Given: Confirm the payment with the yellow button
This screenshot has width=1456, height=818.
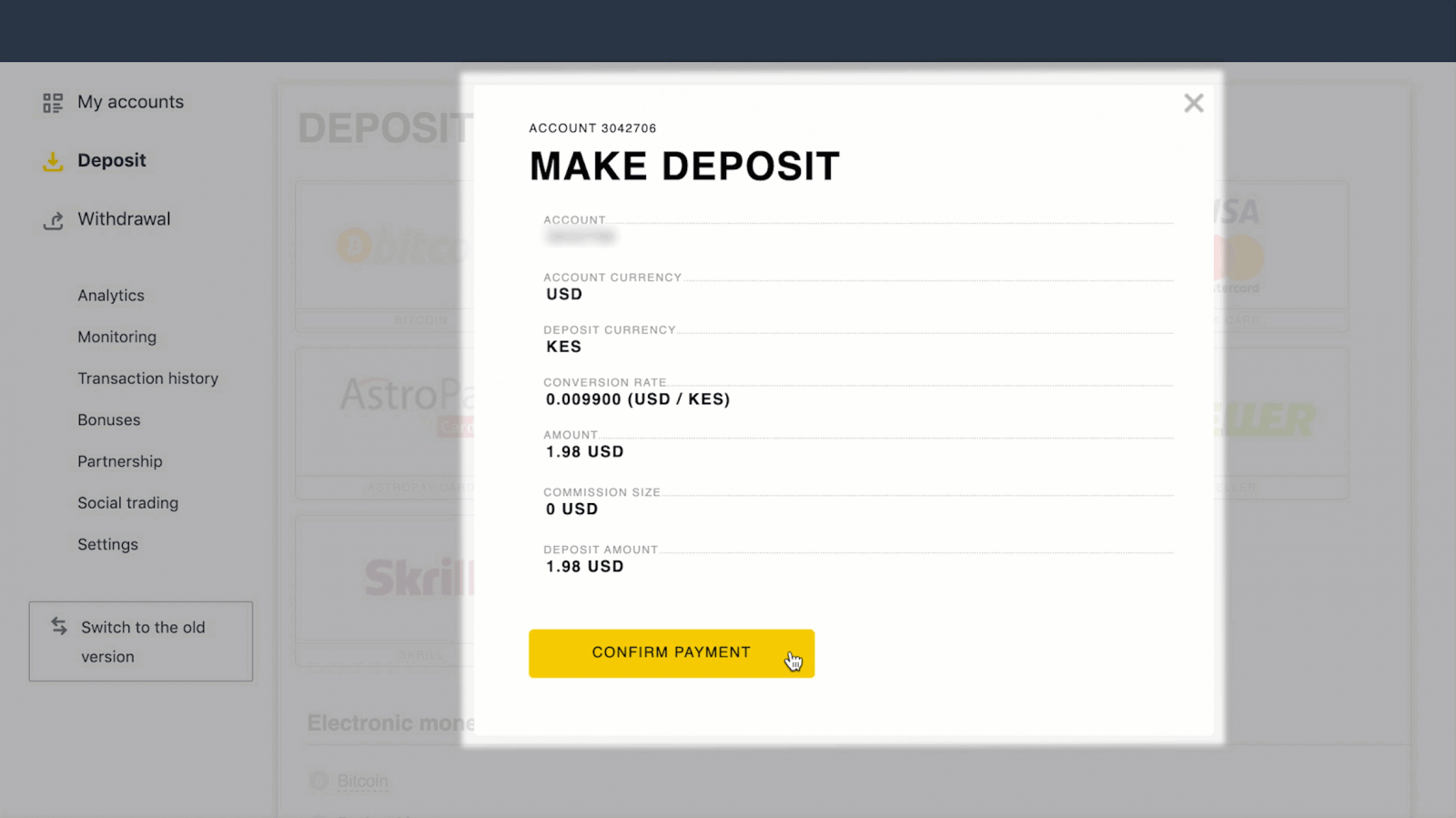Looking at the screenshot, I should (x=672, y=653).
